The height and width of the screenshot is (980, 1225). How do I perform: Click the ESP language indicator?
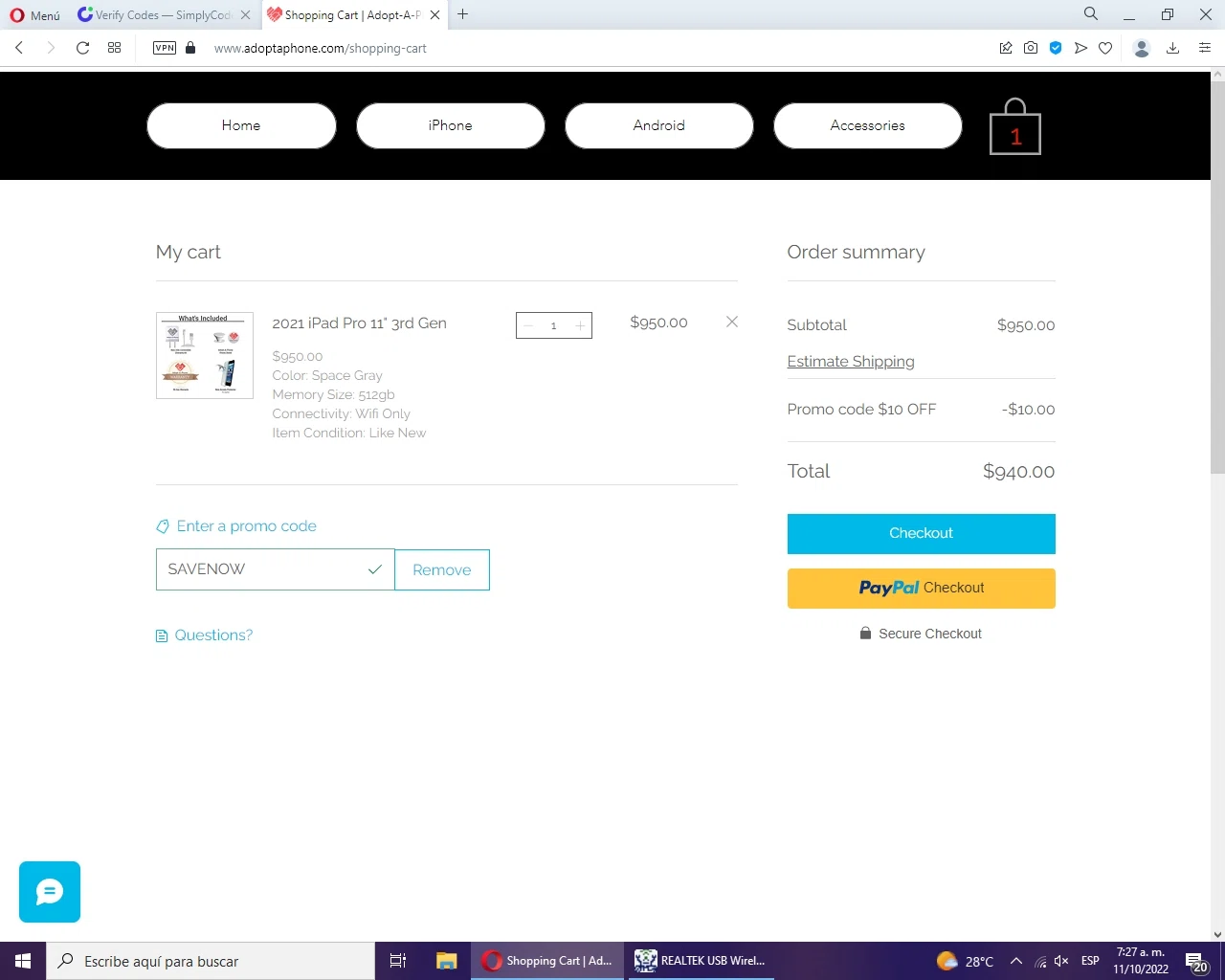pos(1090,961)
